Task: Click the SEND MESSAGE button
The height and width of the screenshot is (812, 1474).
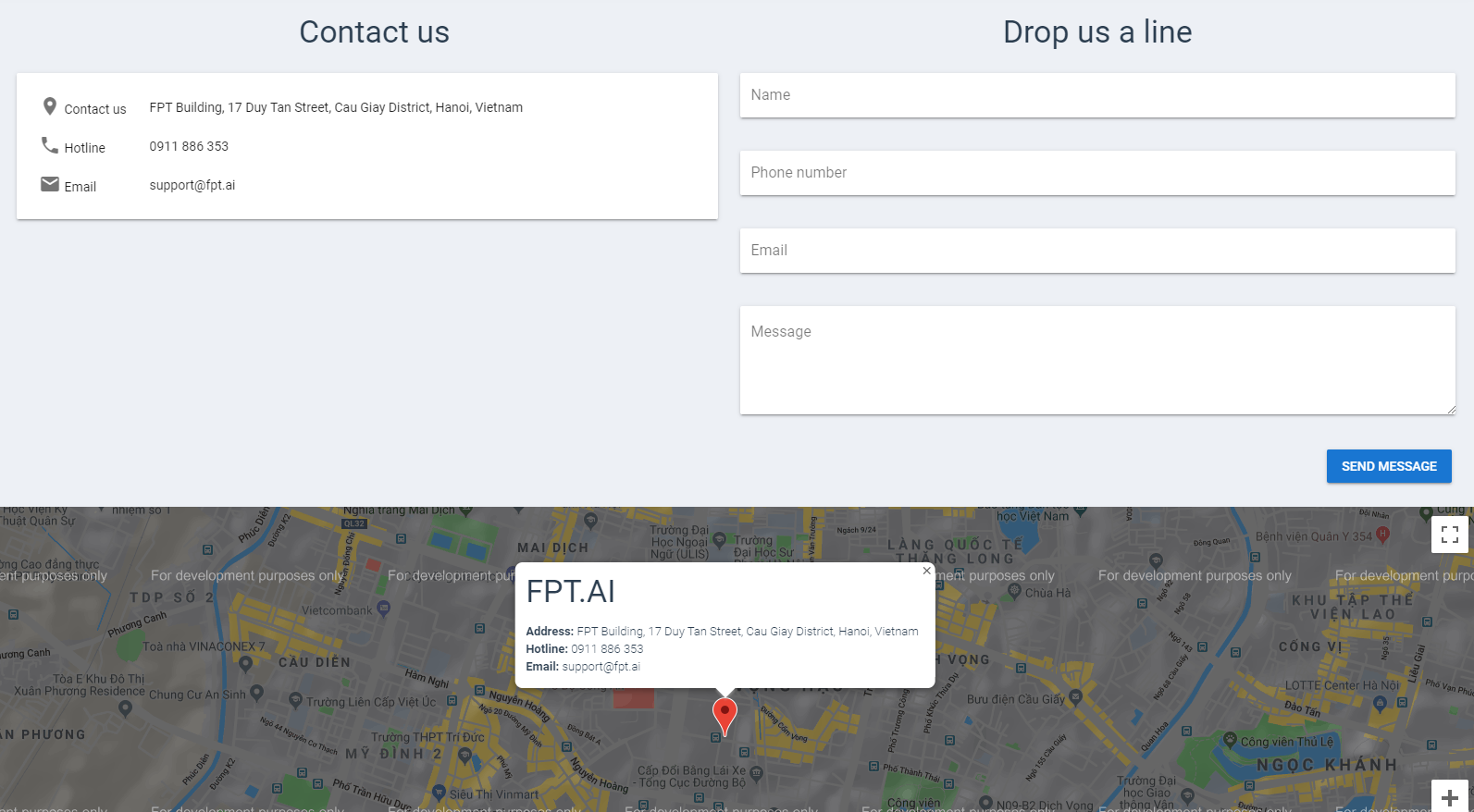Action: click(1389, 466)
